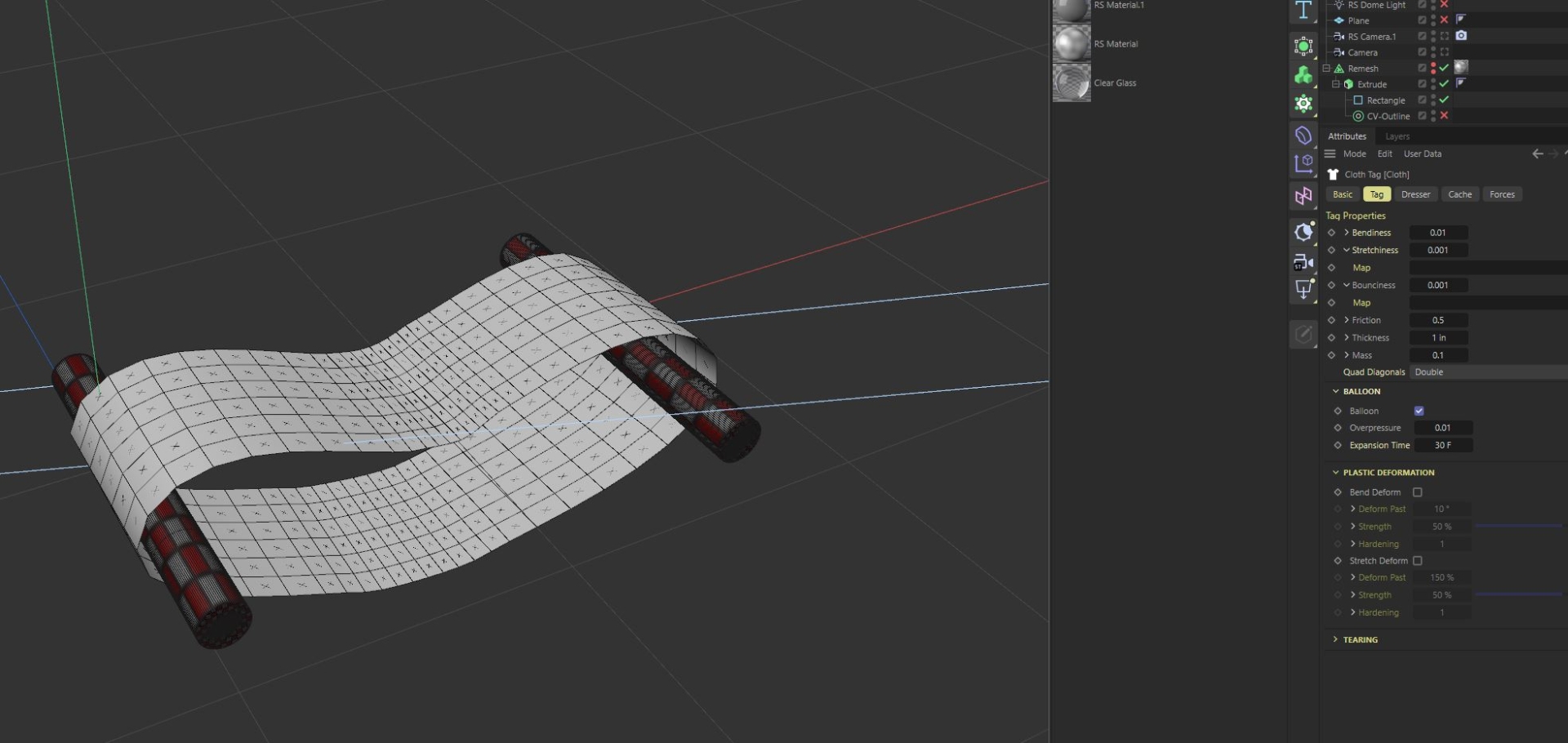
Task: Collapse the Stretchiness property arrow
Action: point(1346,250)
